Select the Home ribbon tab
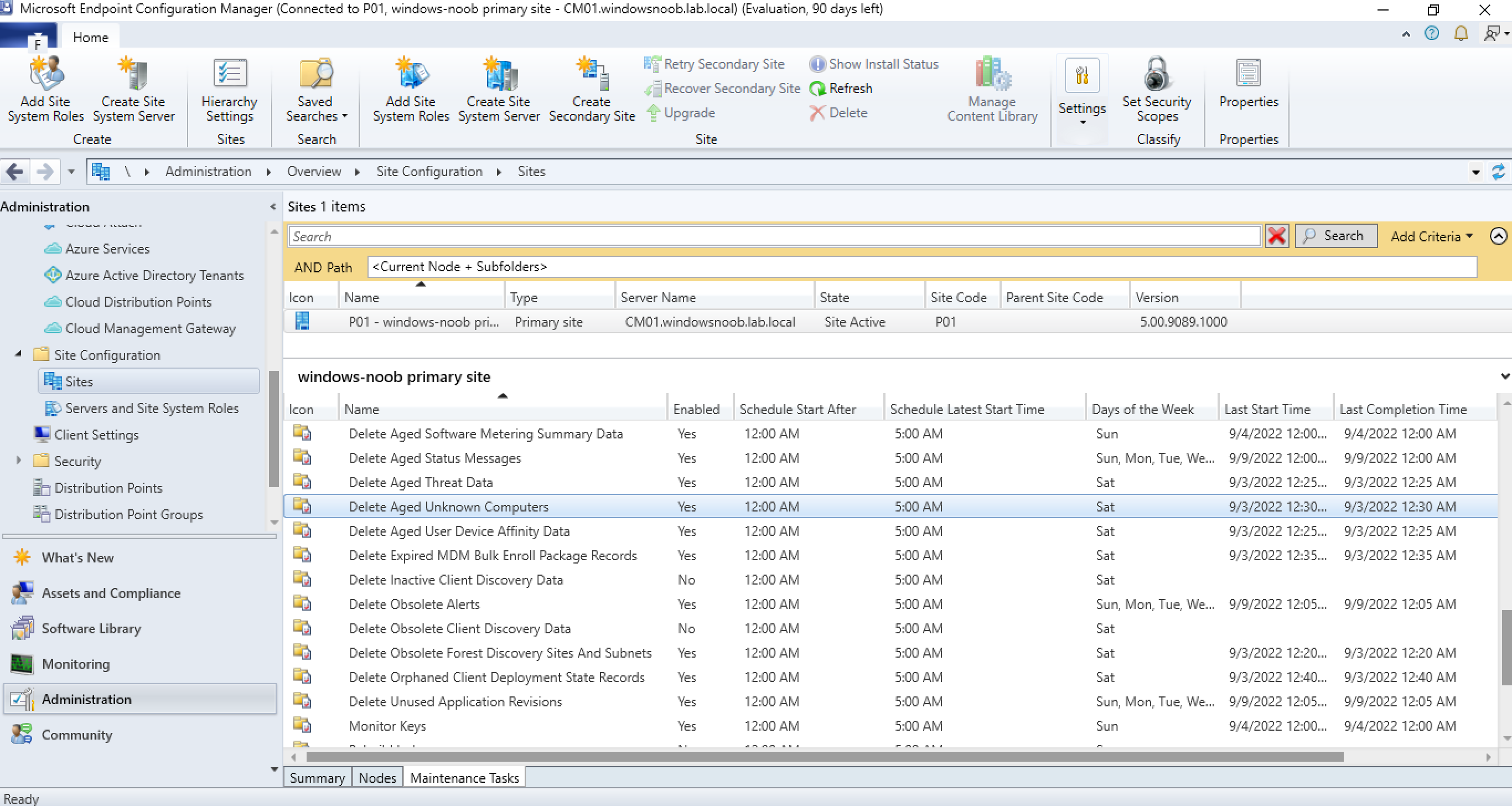 coord(90,37)
